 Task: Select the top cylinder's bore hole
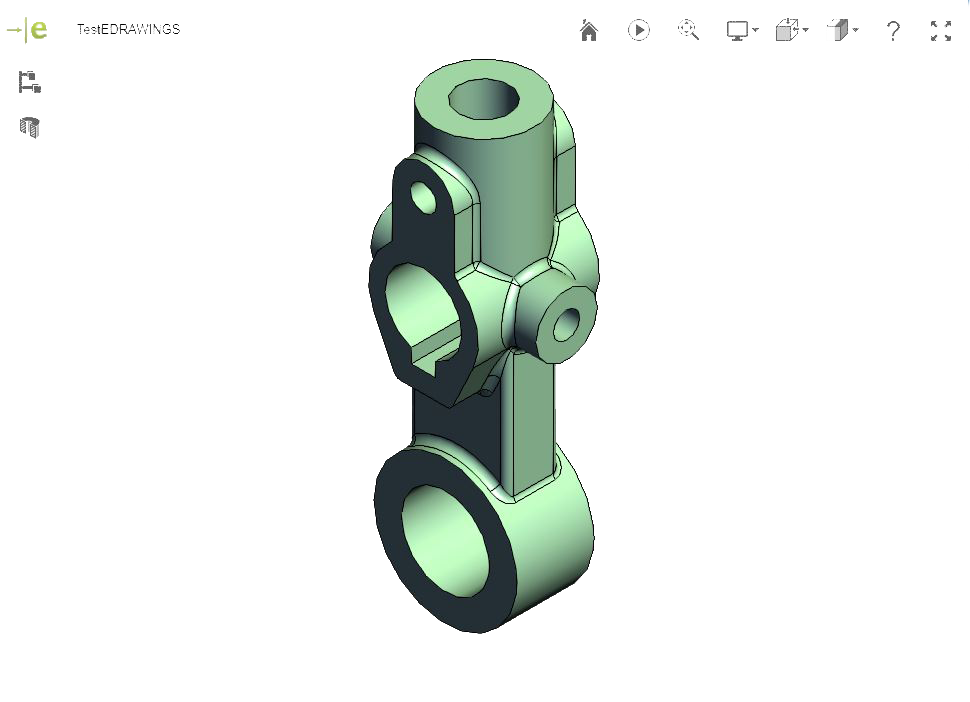click(483, 98)
